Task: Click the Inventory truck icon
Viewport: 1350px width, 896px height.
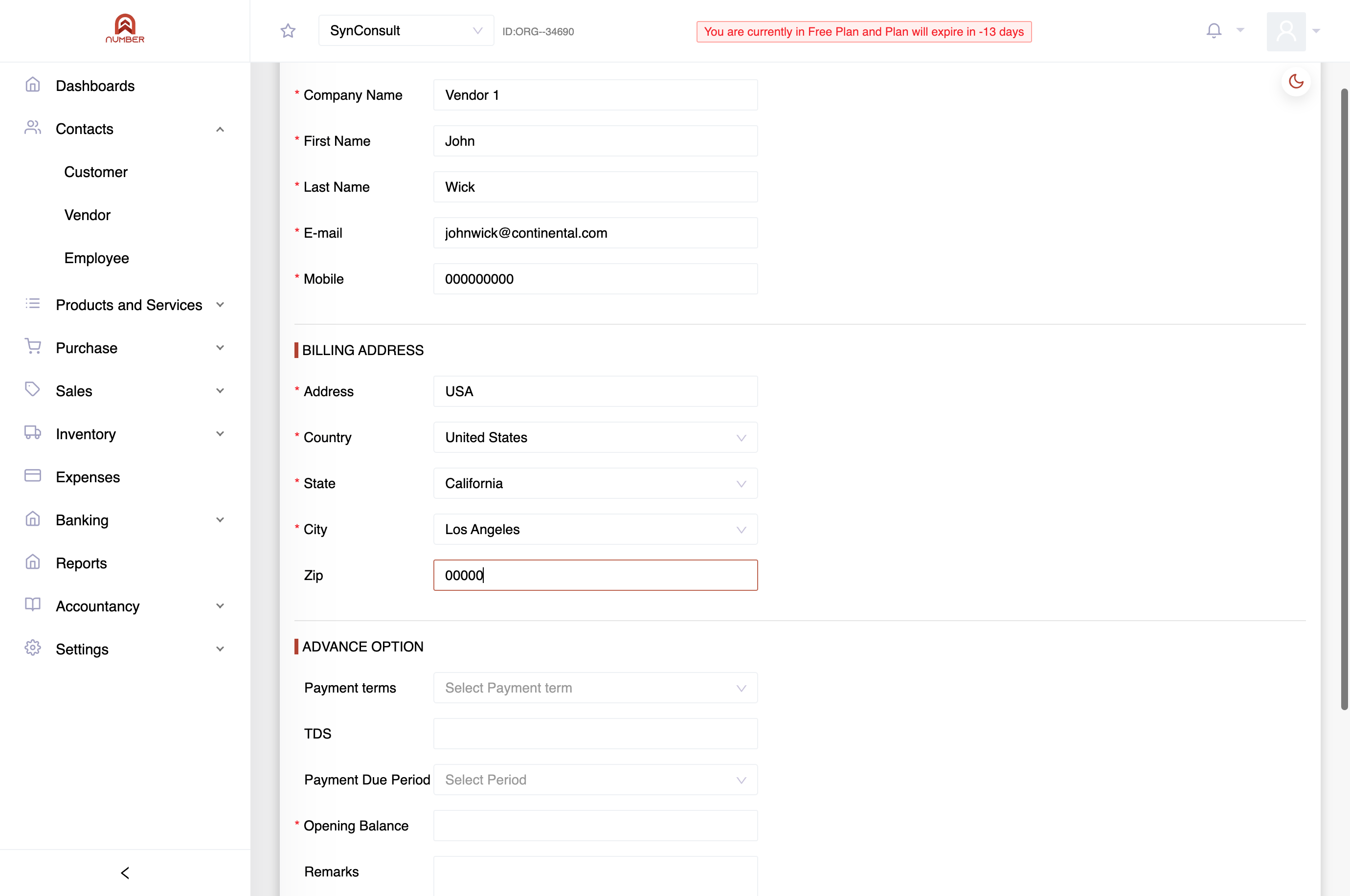Action: (x=33, y=433)
